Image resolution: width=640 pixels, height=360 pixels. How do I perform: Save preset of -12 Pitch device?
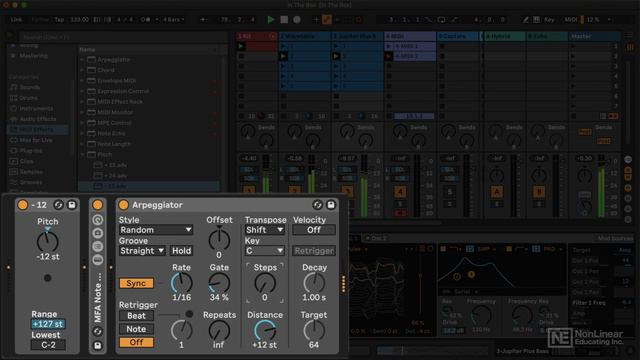click(x=72, y=205)
